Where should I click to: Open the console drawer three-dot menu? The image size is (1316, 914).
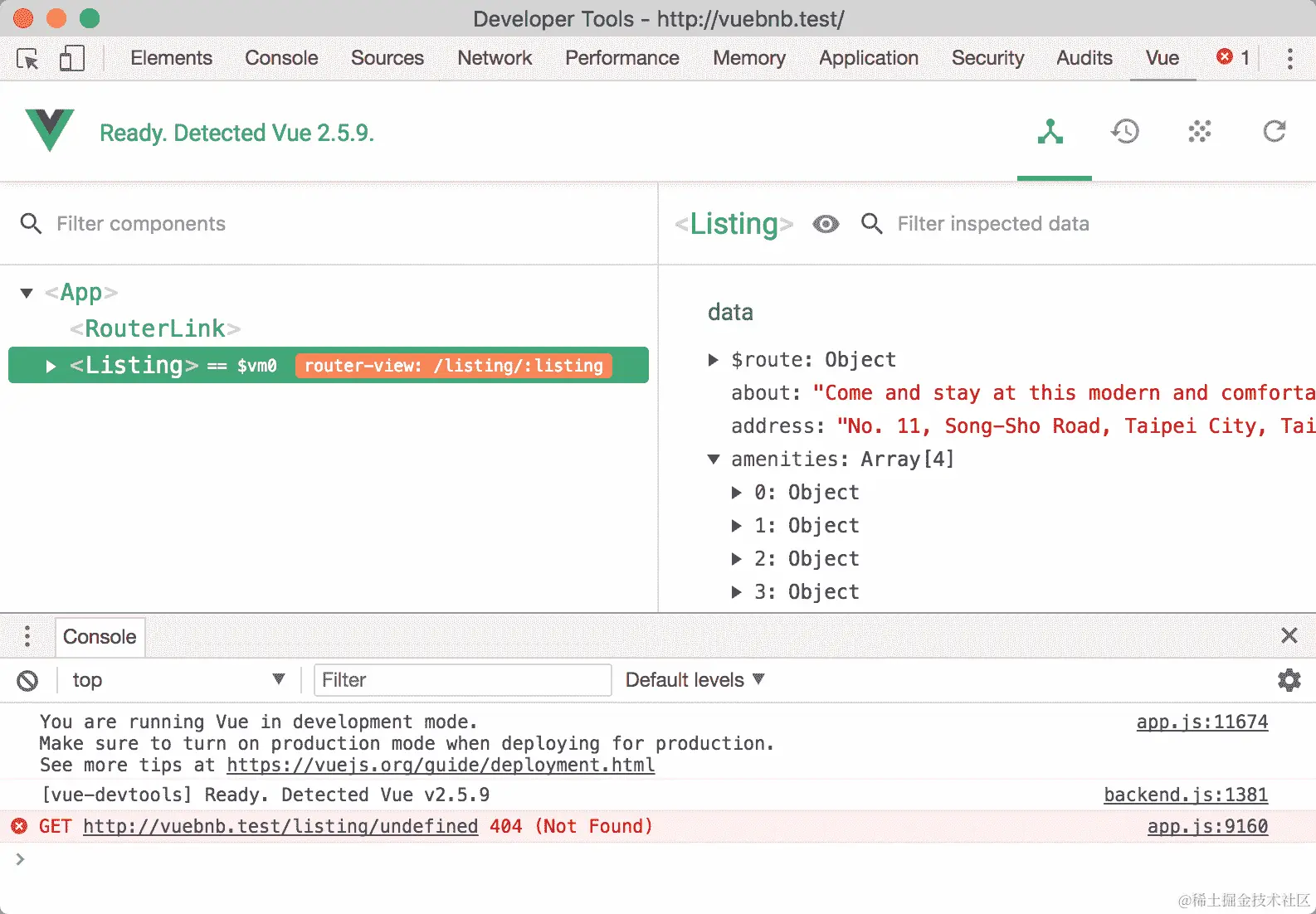[27, 636]
